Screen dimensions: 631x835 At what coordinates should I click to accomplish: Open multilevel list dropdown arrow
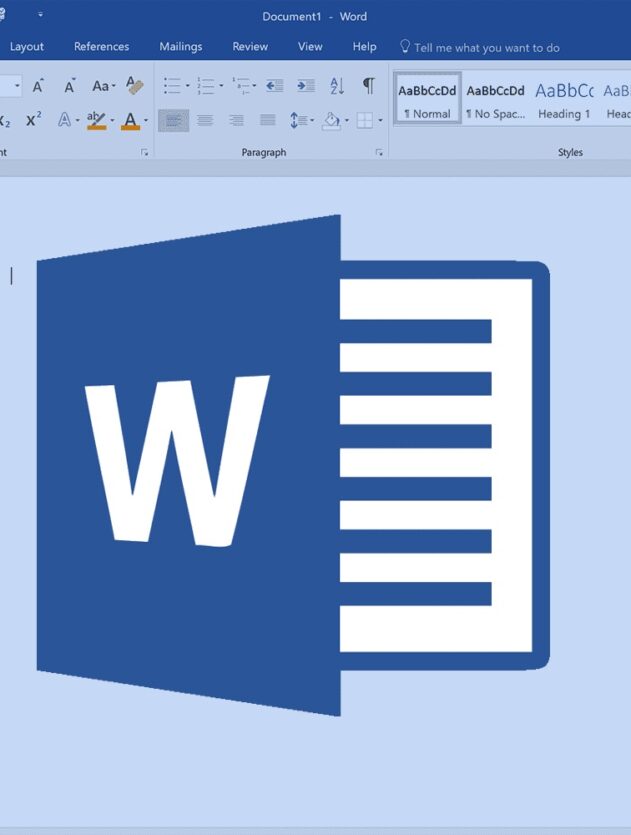[x=254, y=86]
